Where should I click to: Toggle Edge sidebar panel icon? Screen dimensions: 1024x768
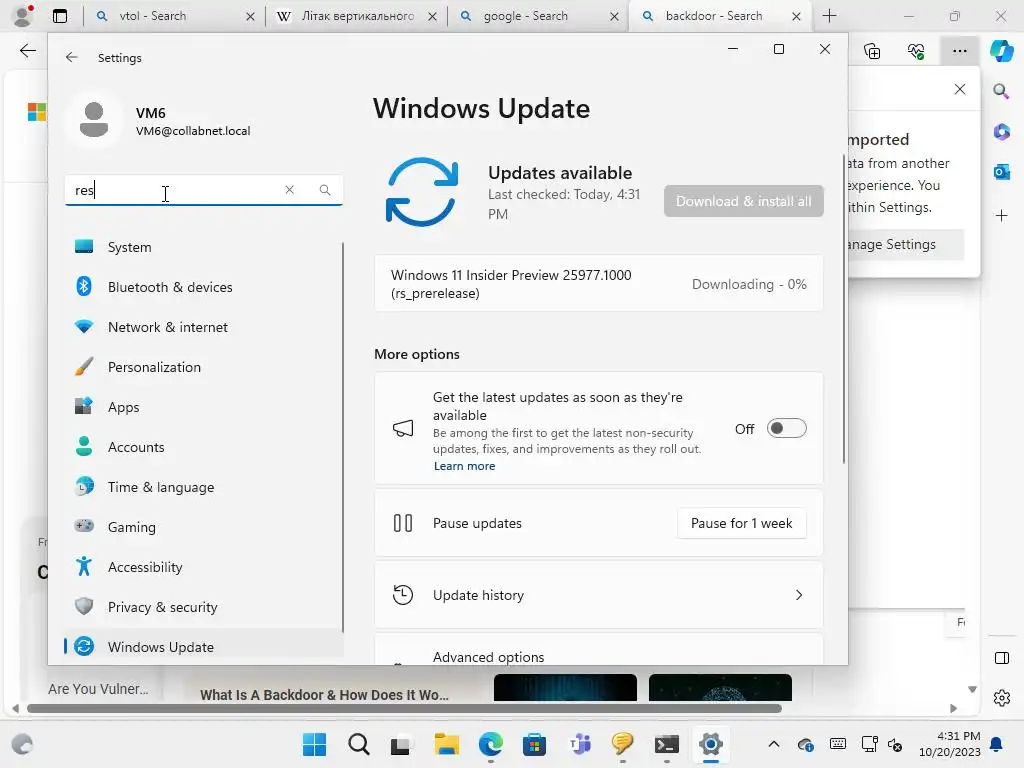1001,658
